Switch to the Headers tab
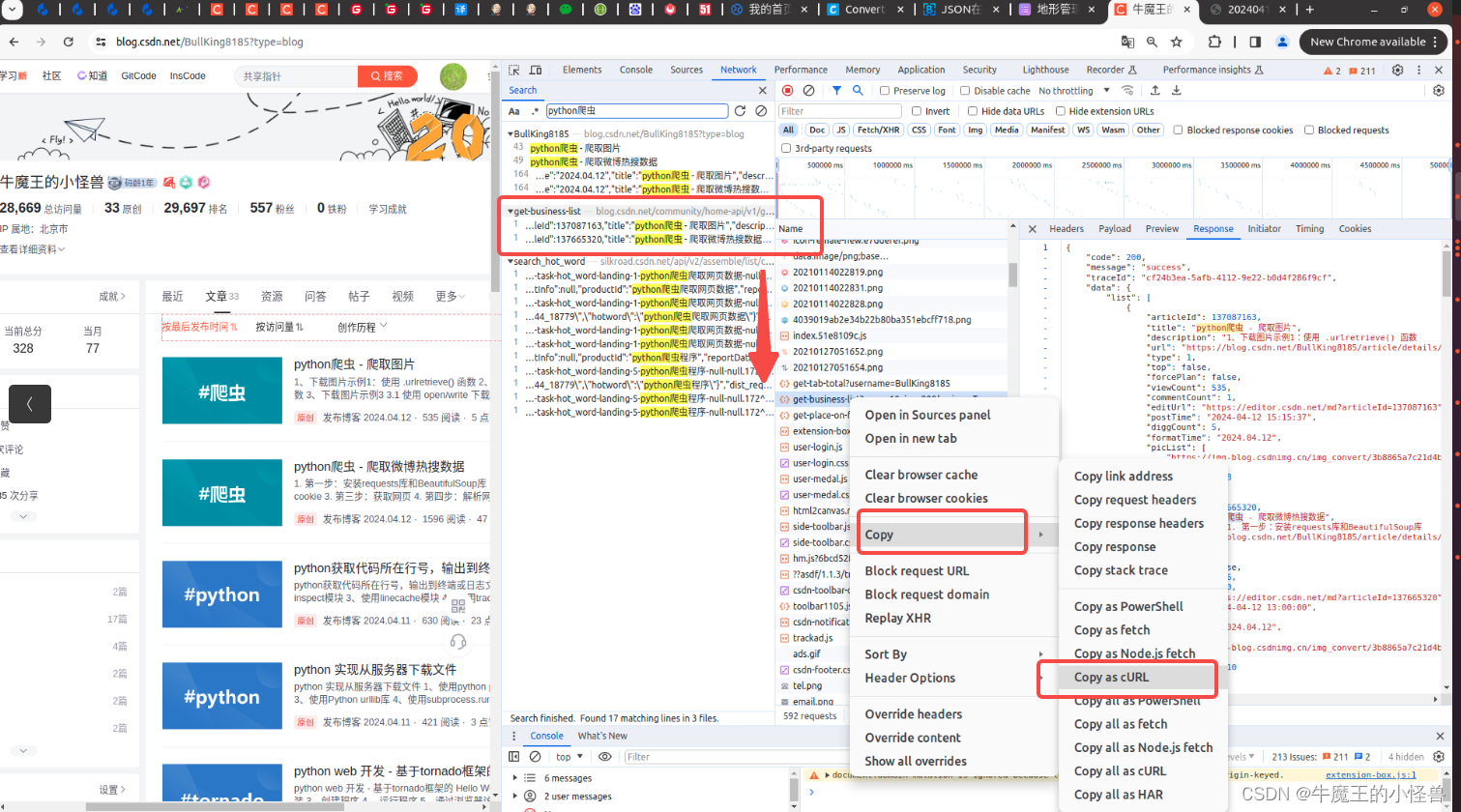1461x812 pixels. (x=1067, y=229)
